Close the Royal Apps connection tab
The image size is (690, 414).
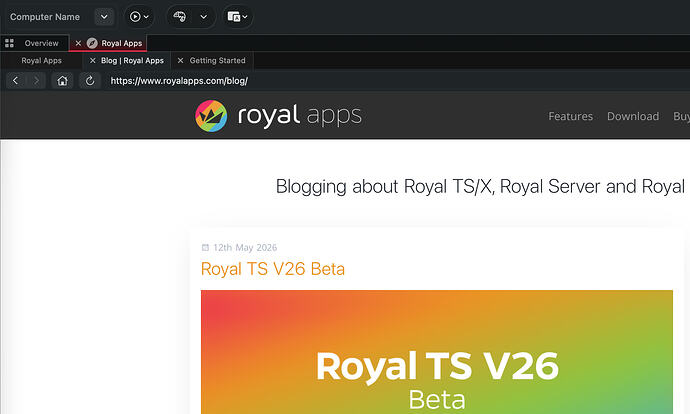click(x=78, y=43)
